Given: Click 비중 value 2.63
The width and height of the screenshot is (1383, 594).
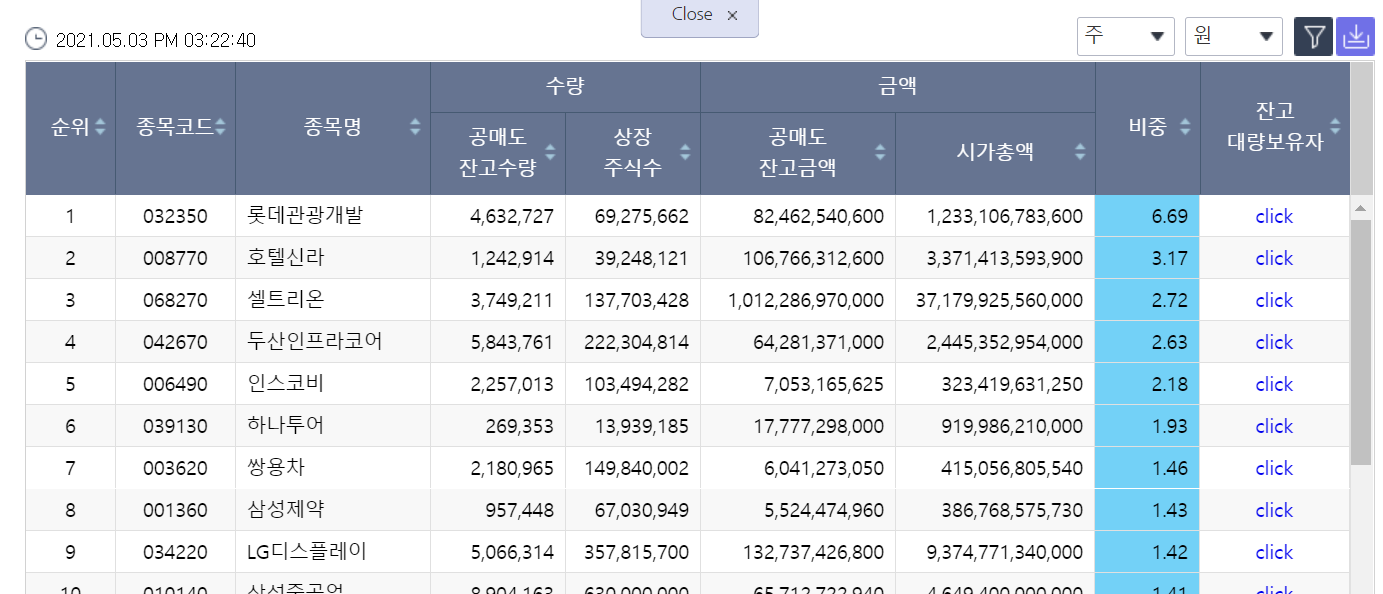Looking at the screenshot, I should point(1169,342).
